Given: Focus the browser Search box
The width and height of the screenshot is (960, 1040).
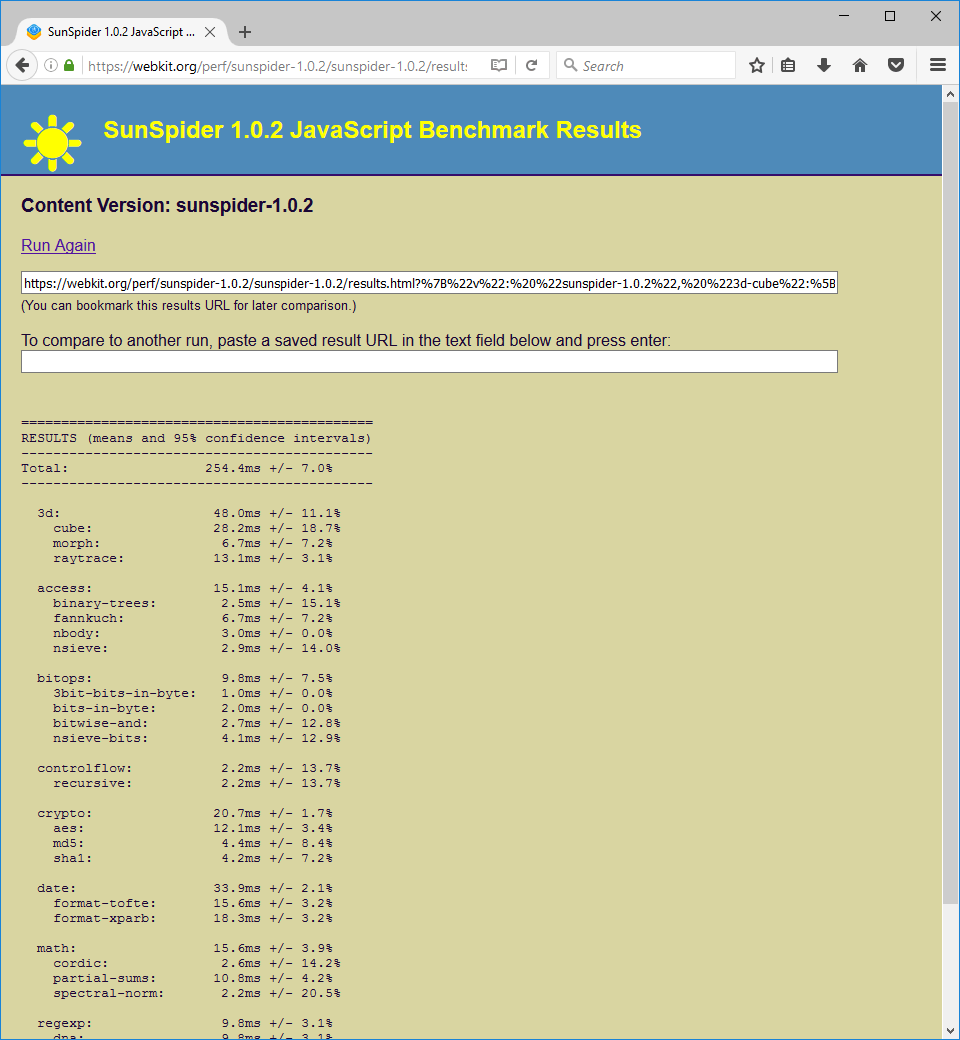Looking at the screenshot, I should [x=646, y=66].
